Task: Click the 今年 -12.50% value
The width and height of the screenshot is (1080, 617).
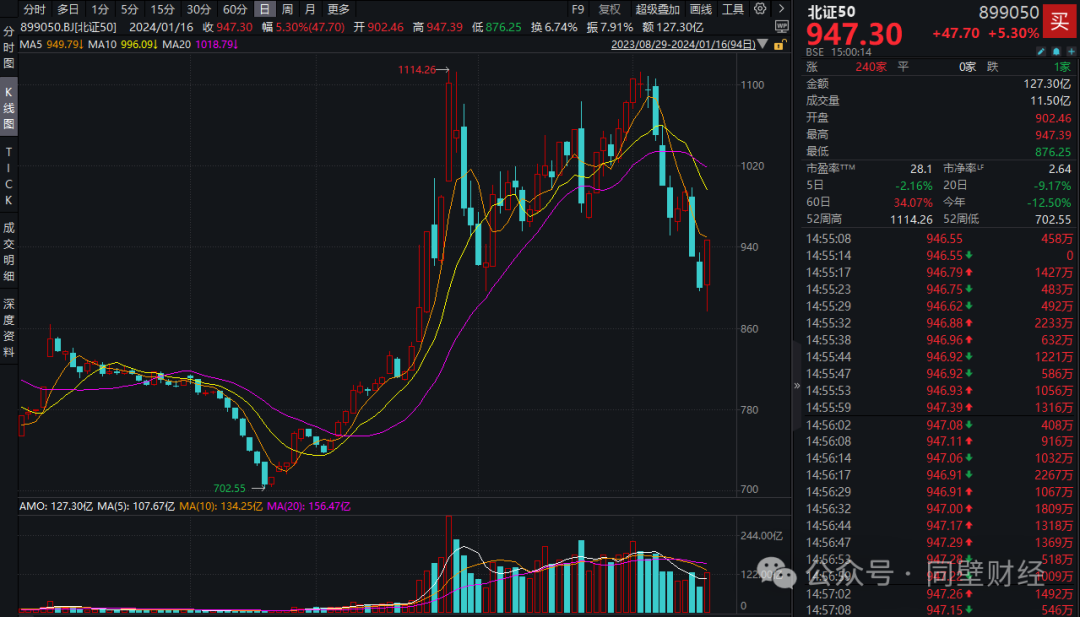Action: pos(1050,202)
